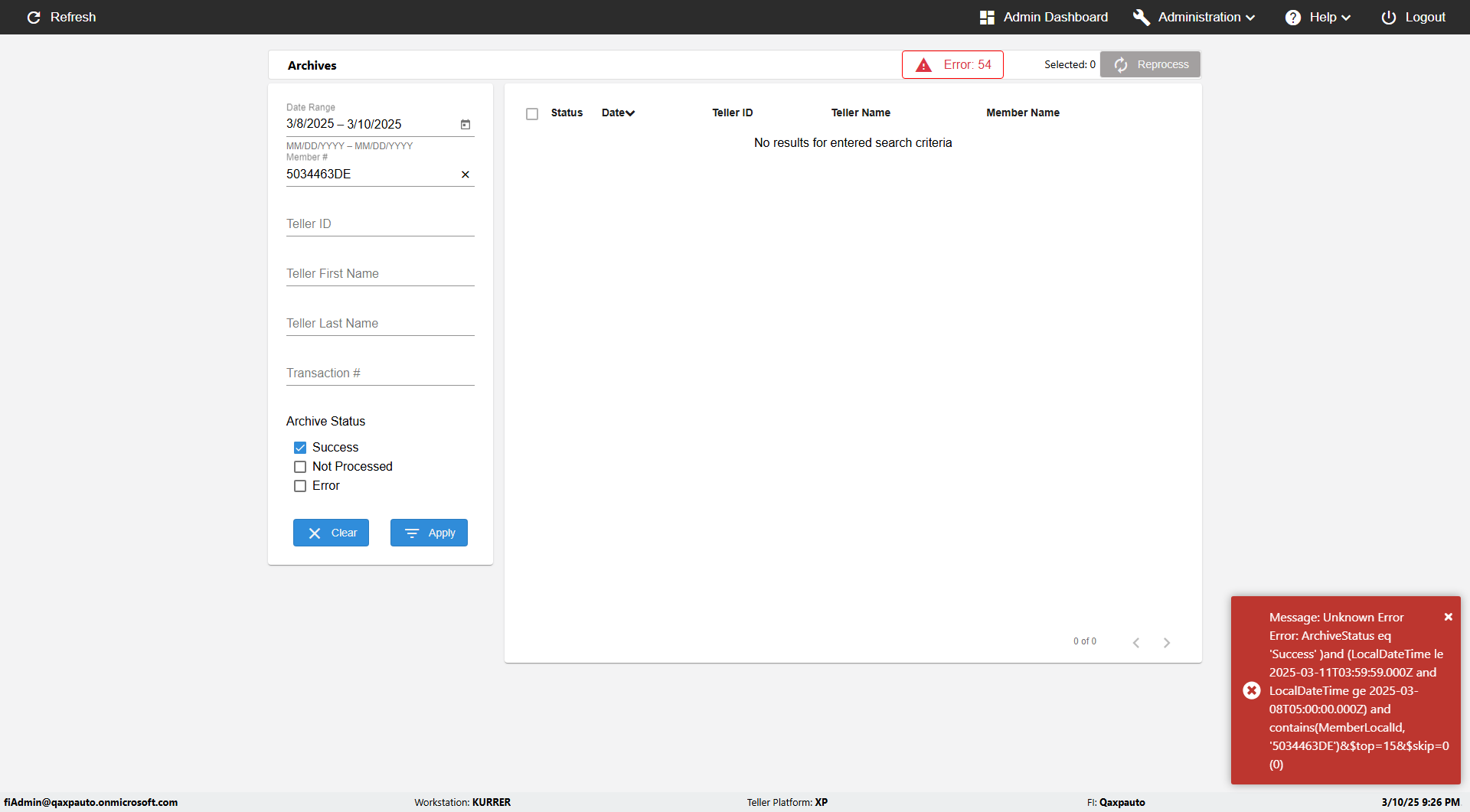Uncheck the Success archive status
This screenshot has width=1470, height=812.
300,448
